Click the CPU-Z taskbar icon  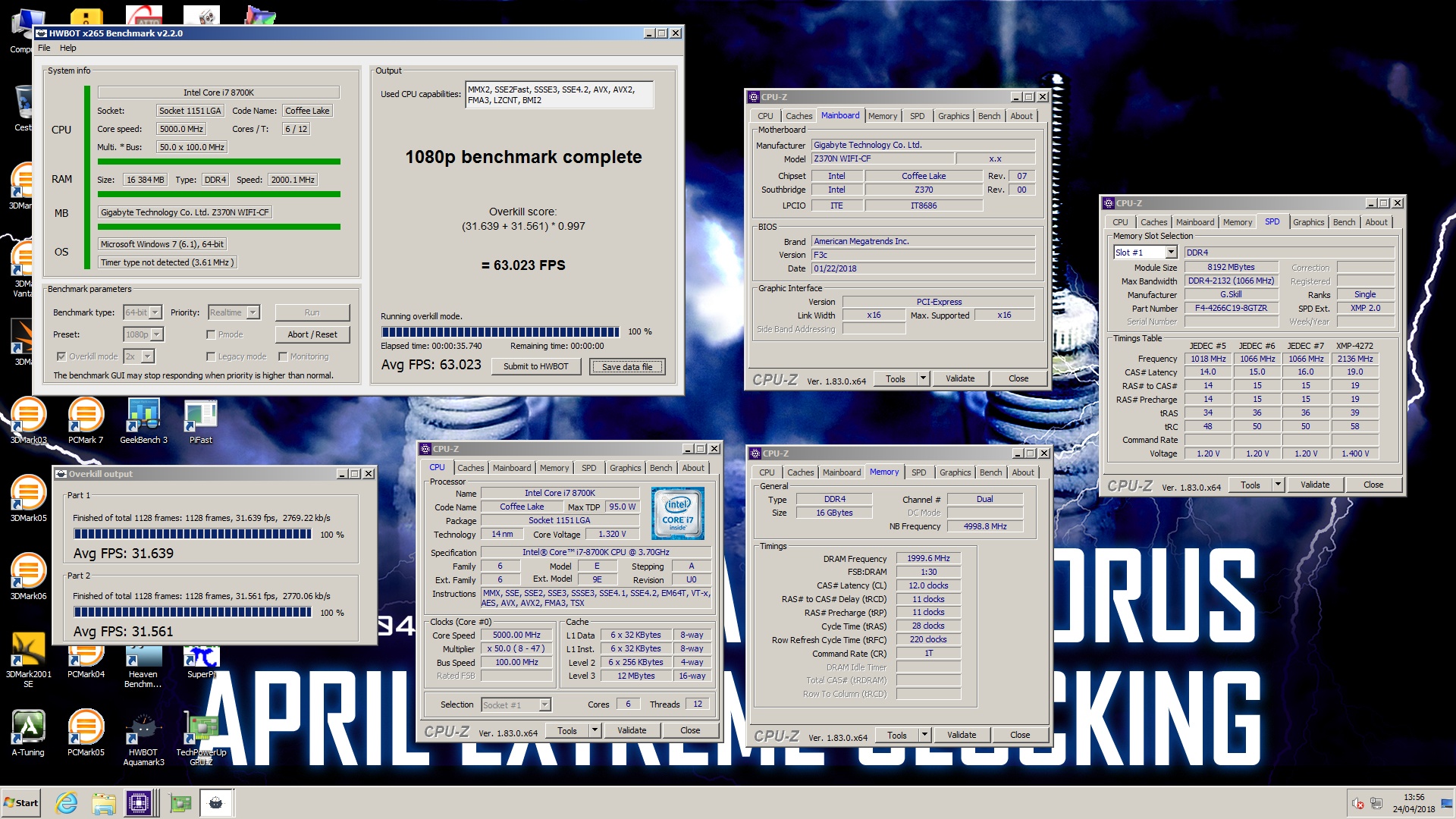[x=140, y=803]
